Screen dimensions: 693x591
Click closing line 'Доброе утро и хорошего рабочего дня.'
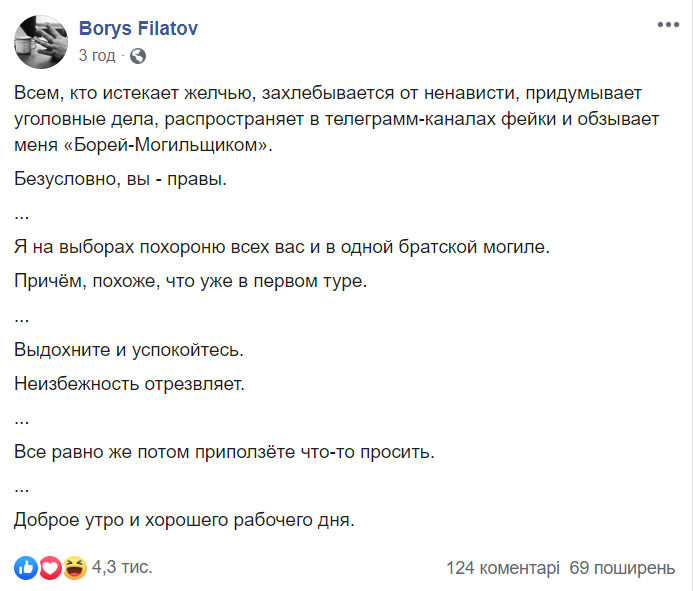pos(184,520)
